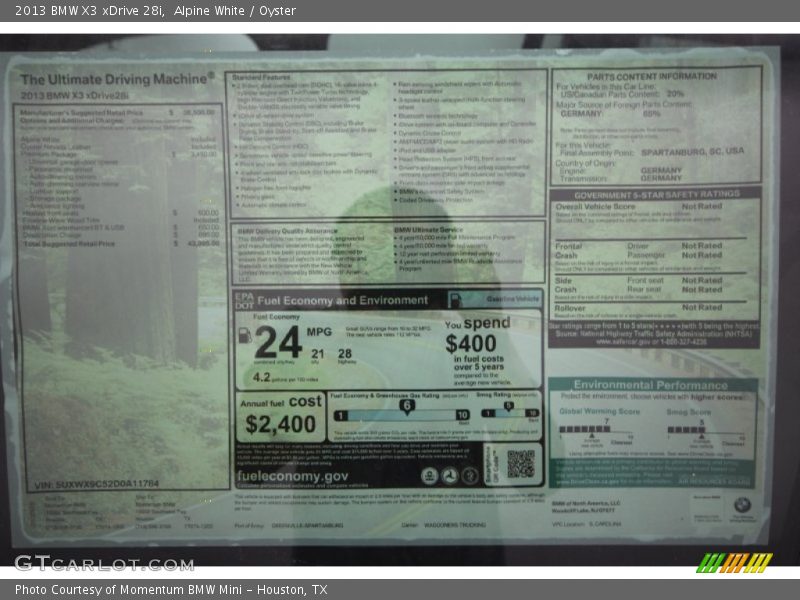Click the fuel economy greenhouse gas rating marker 6
This screenshot has height=600, width=800.
click(x=407, y=407)
